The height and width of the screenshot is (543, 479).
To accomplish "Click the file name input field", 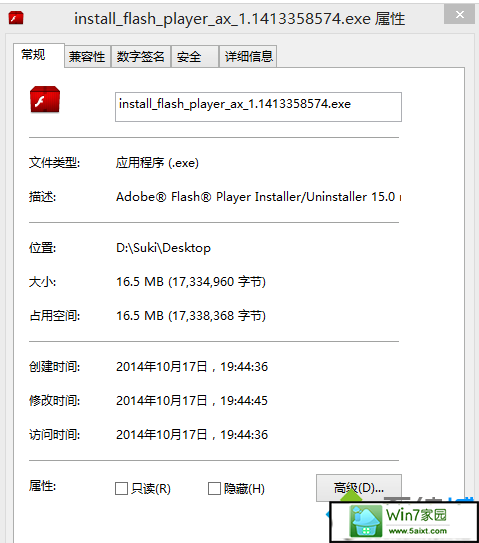I will (258, 107).
